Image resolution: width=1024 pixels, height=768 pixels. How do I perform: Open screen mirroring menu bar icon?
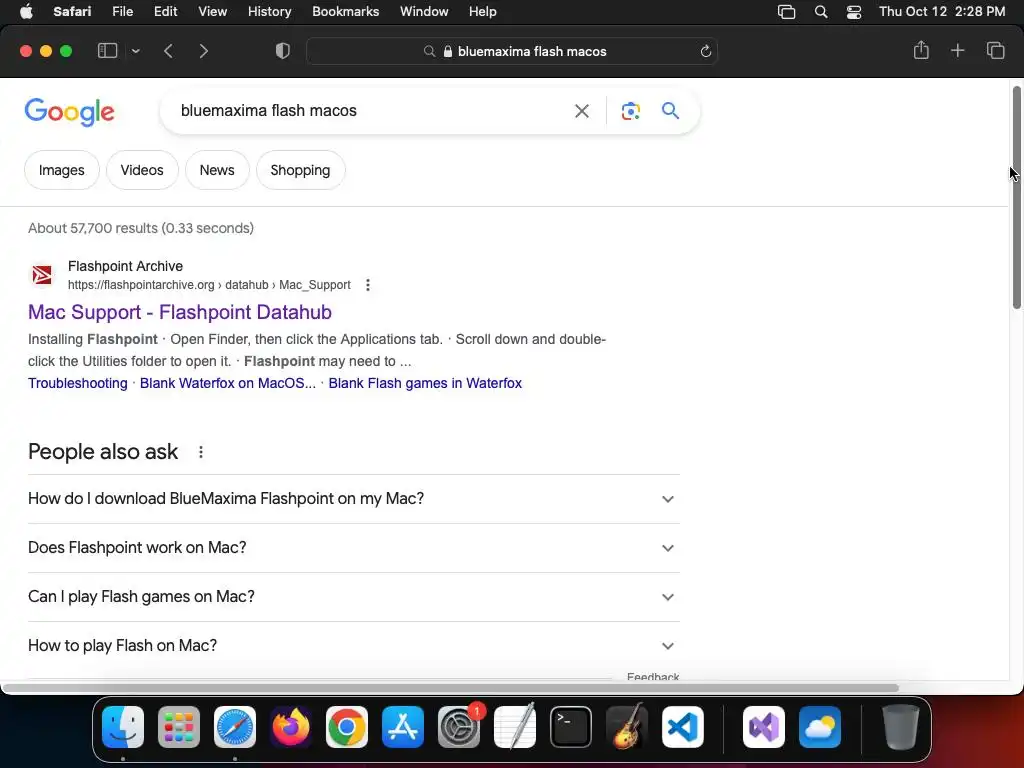786,12
